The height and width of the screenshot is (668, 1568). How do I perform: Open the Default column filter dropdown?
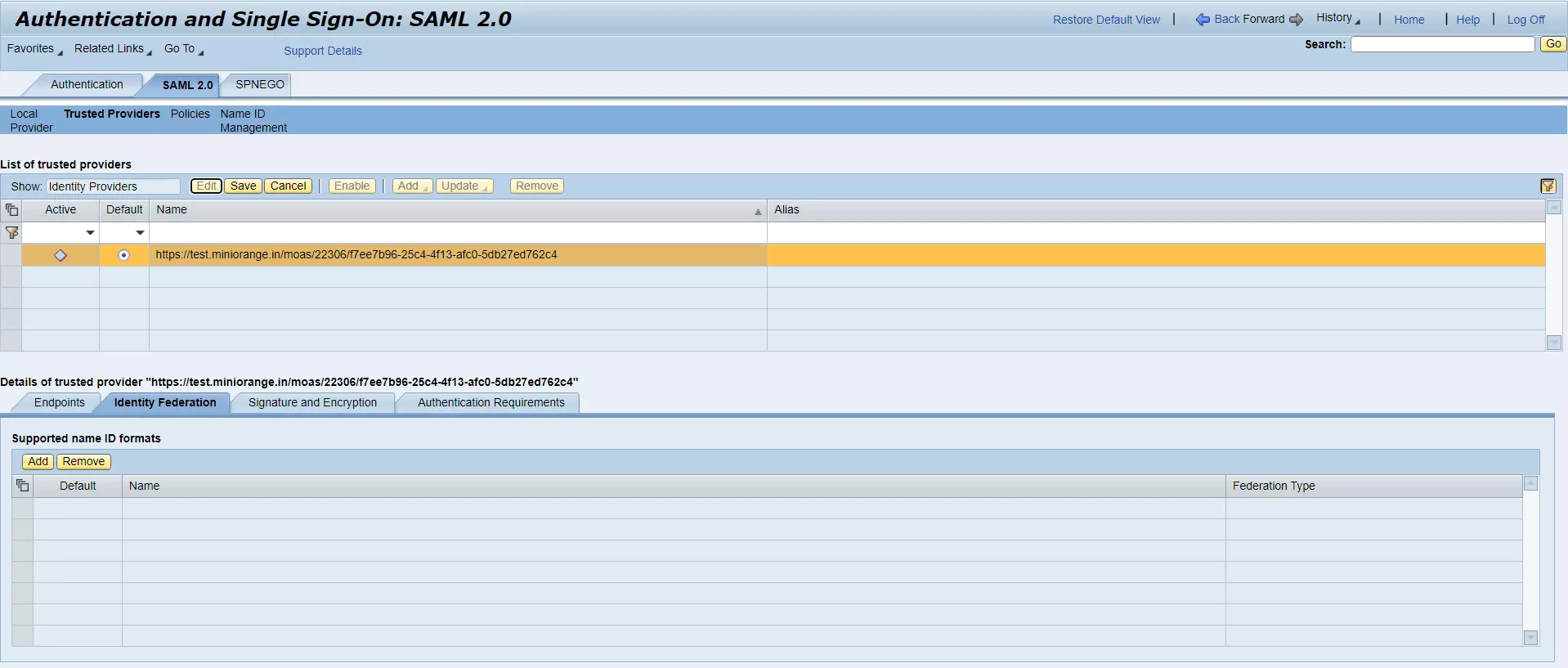(x=140, y=233)
